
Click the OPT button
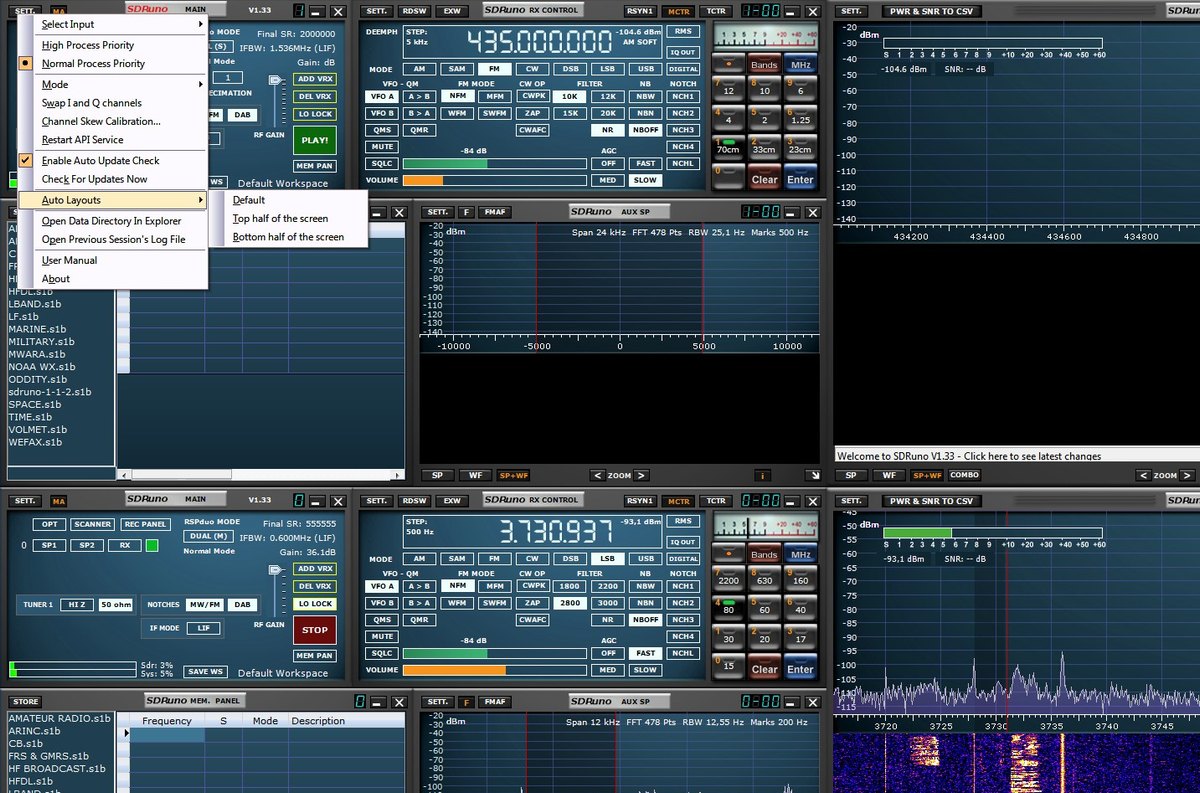(49, 524)
